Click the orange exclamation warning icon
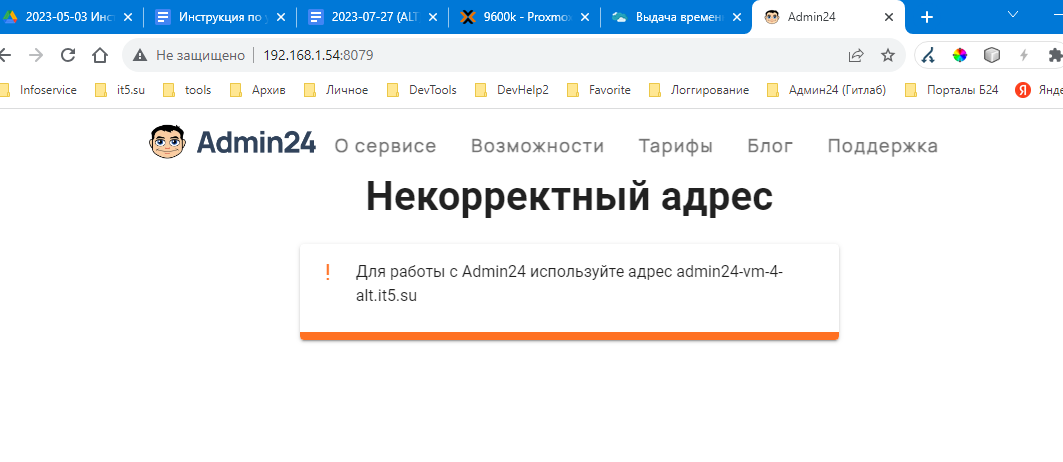Viewport: 1063px width, 462px height. point(328,273)
